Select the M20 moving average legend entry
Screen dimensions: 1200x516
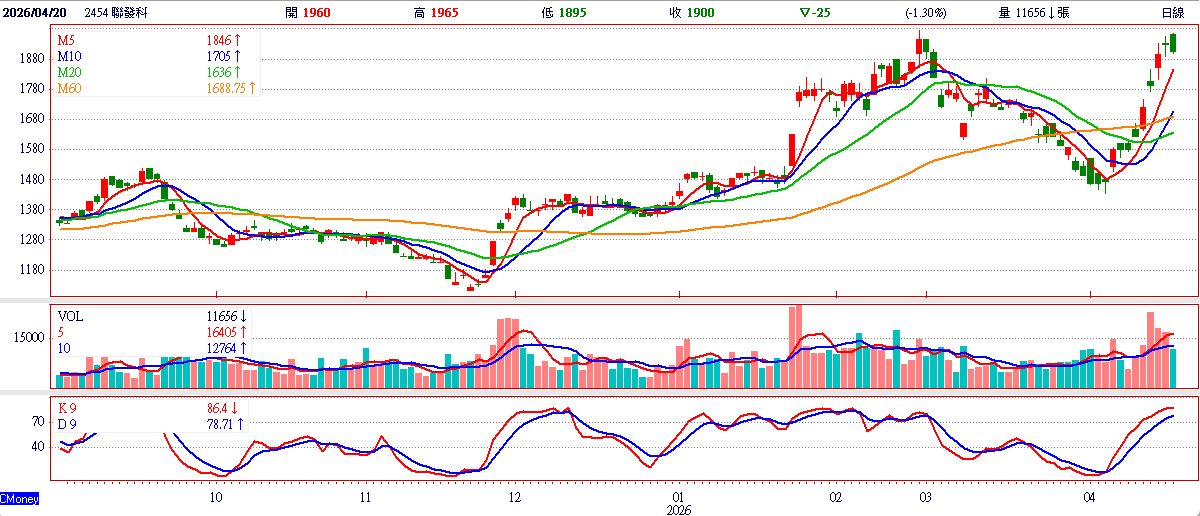point(70,72)
